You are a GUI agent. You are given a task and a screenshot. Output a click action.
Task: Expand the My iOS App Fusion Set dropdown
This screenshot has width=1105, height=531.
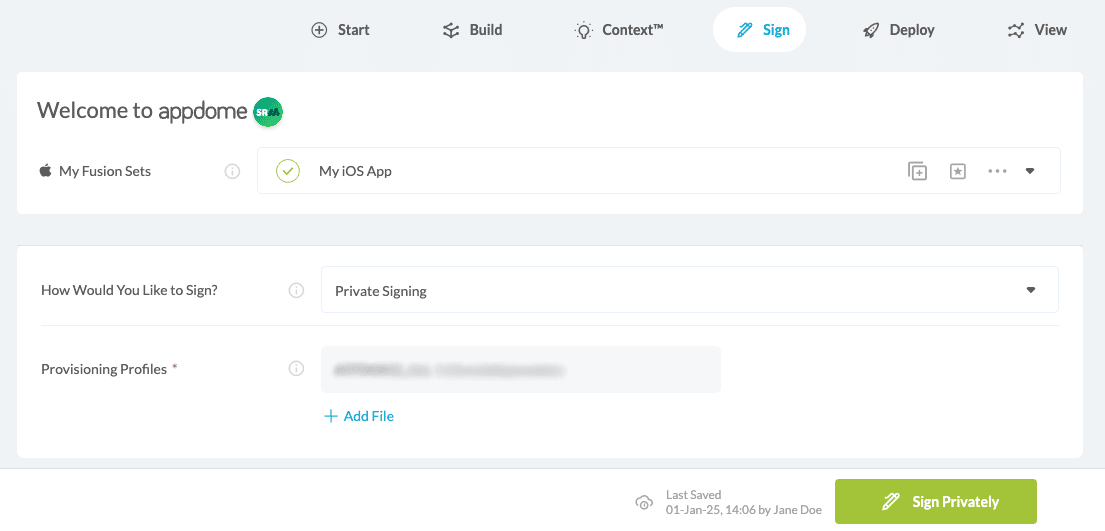coord(1030,171)
